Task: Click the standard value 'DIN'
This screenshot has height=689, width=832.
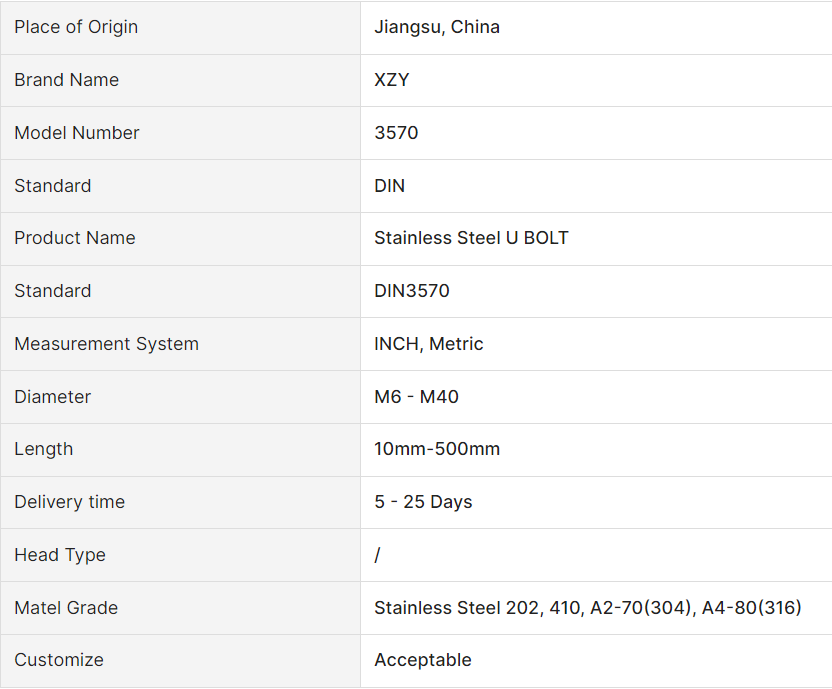Action: tap(390, 186)
